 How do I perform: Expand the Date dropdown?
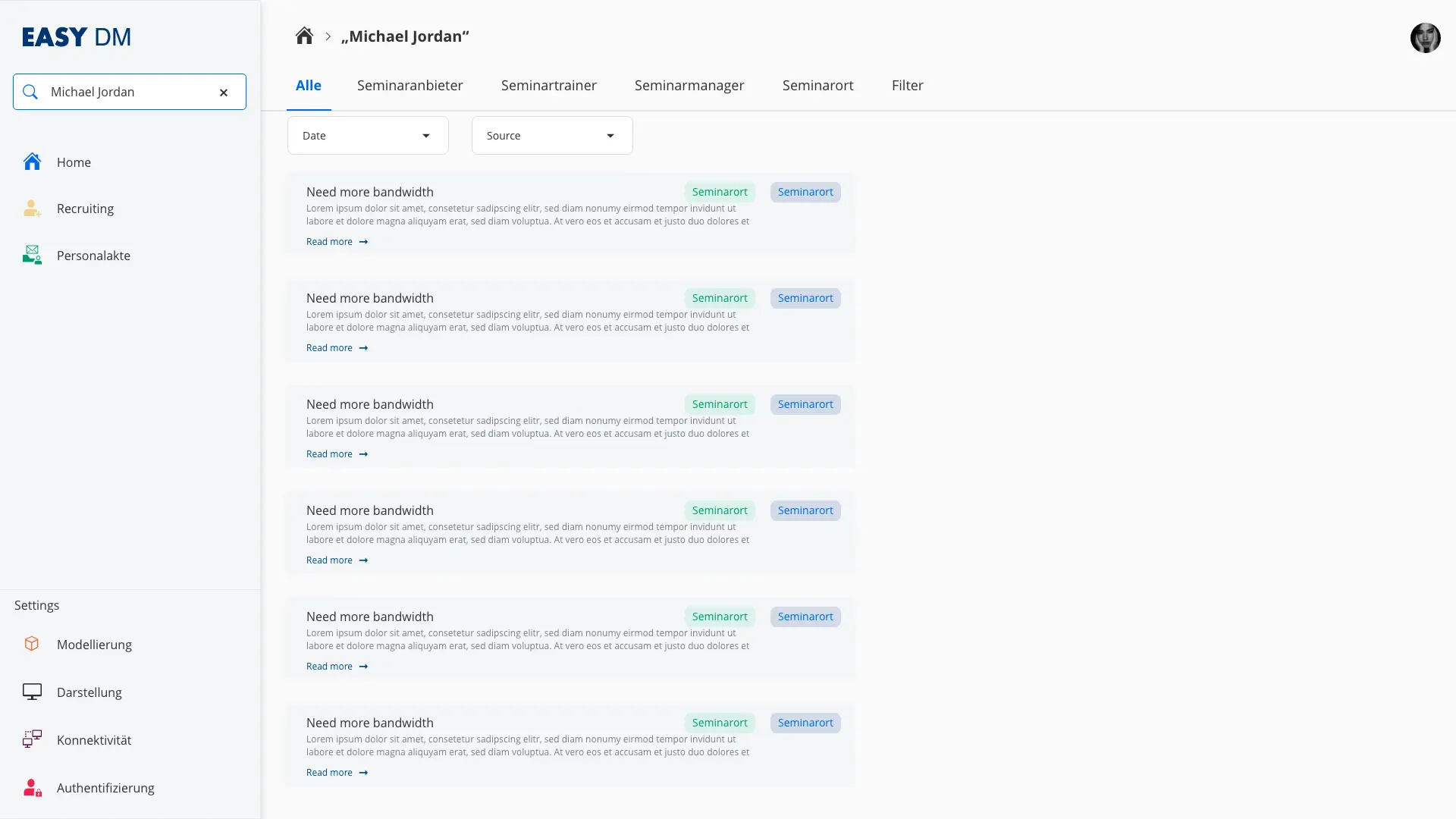(x=368, y=136)
